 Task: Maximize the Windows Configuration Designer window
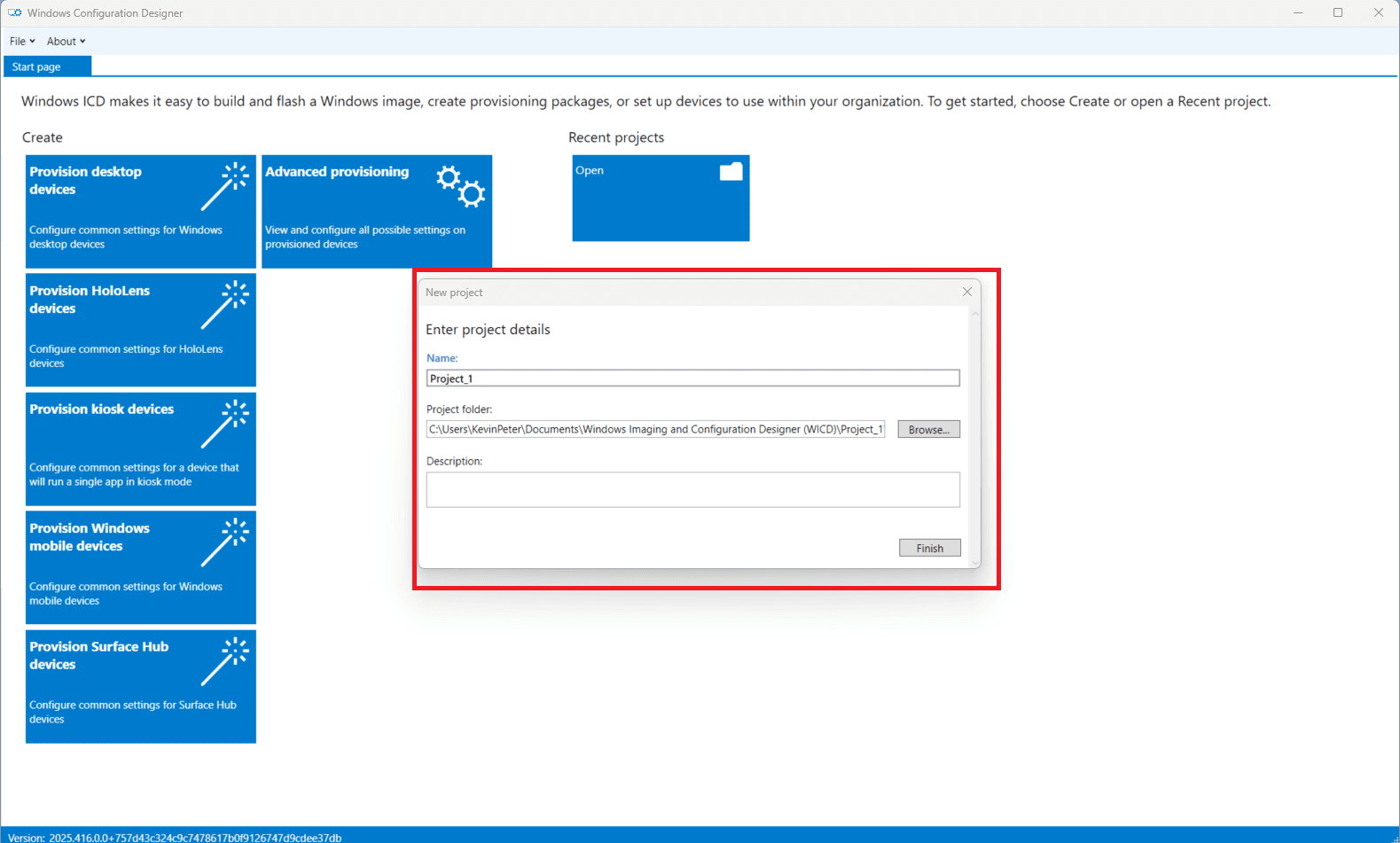(x=1337, y=13)
